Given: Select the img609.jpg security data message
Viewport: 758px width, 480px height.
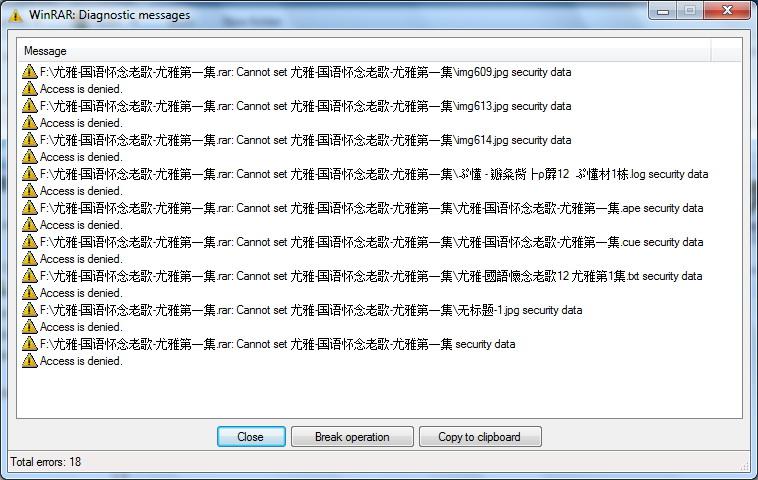Looking at the screenshot, I should (x=306, y=72).
